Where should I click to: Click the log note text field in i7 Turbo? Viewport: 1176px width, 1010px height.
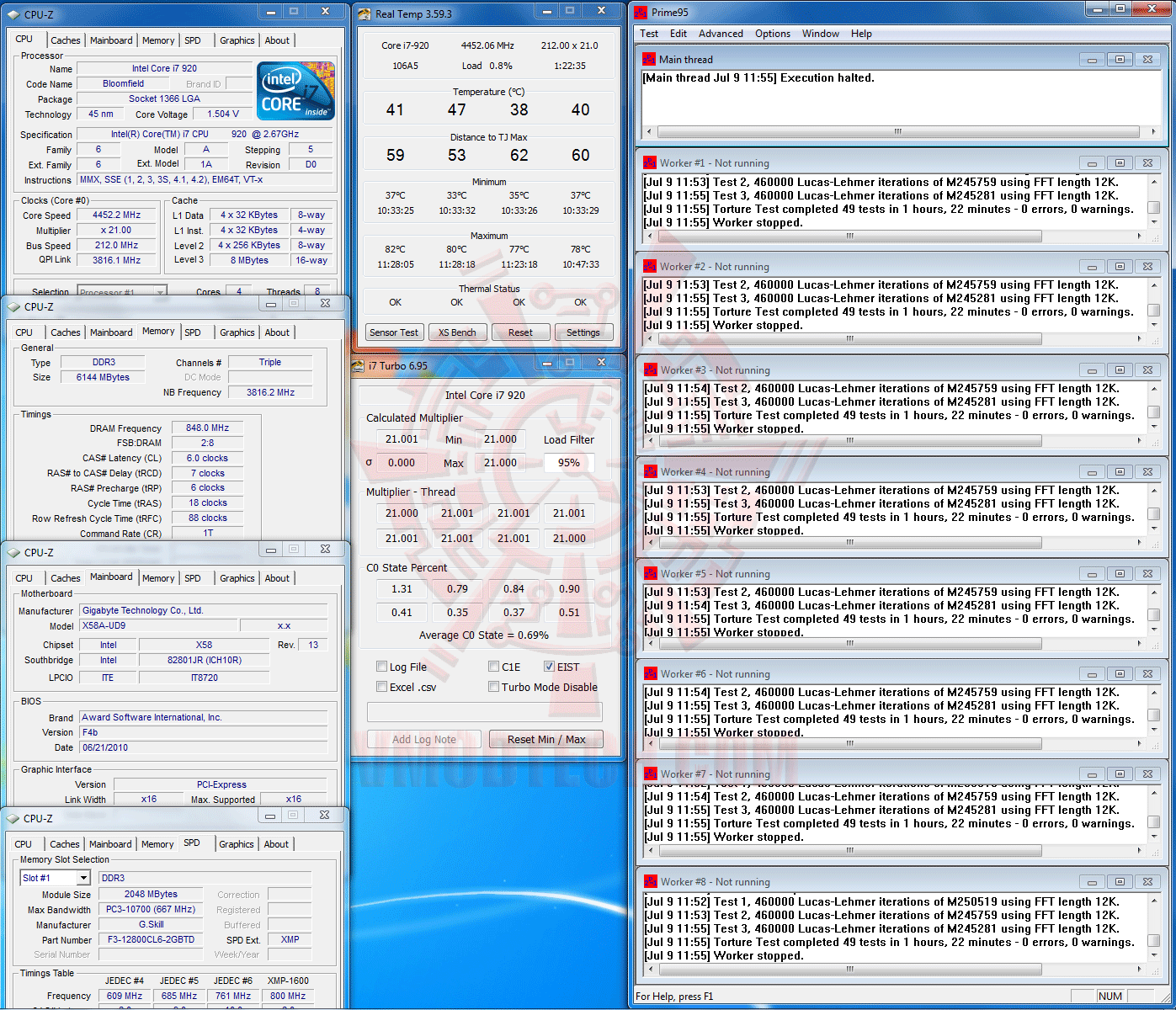(485, 712)
